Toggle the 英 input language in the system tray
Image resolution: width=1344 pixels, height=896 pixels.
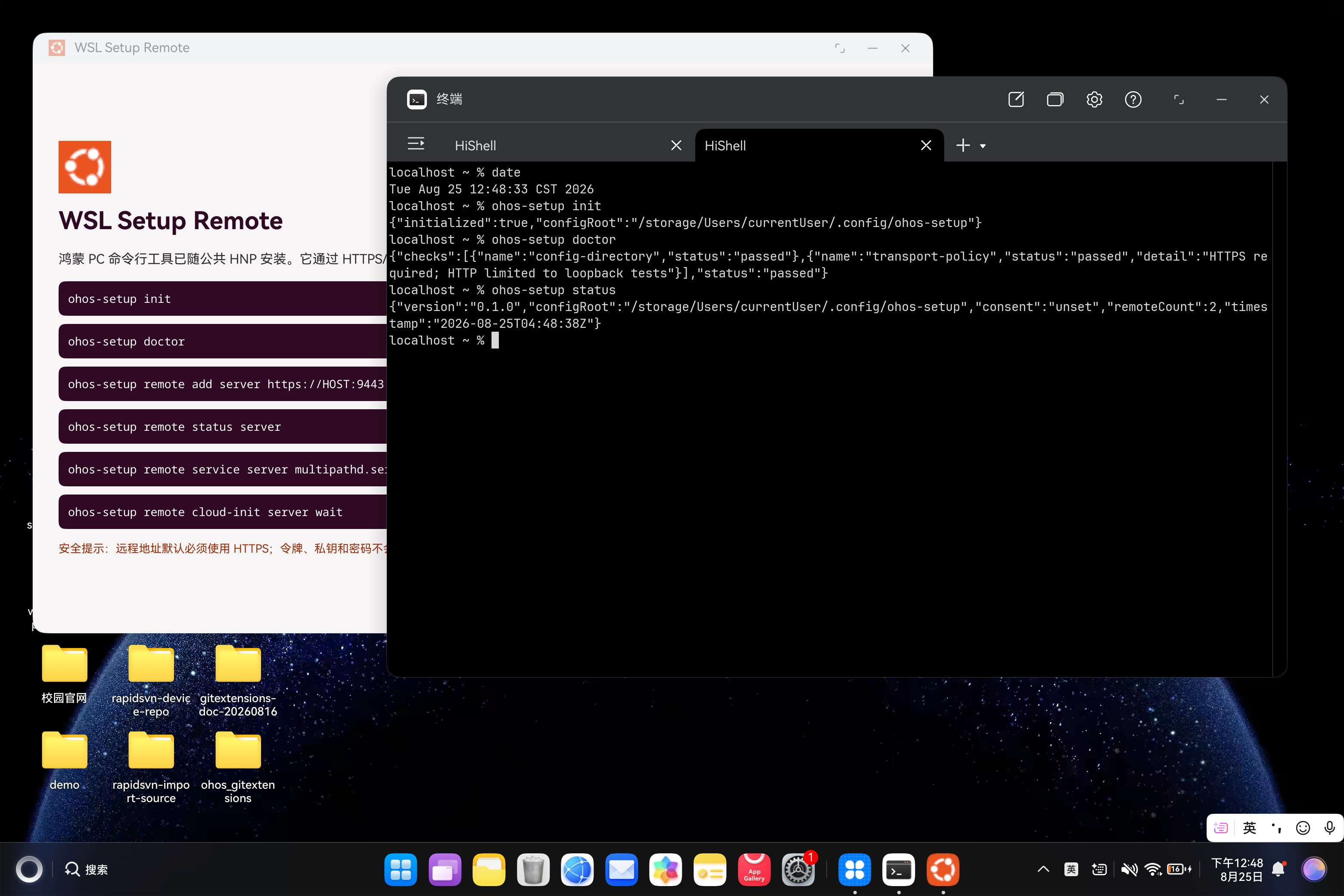[x=1071, y=869]
